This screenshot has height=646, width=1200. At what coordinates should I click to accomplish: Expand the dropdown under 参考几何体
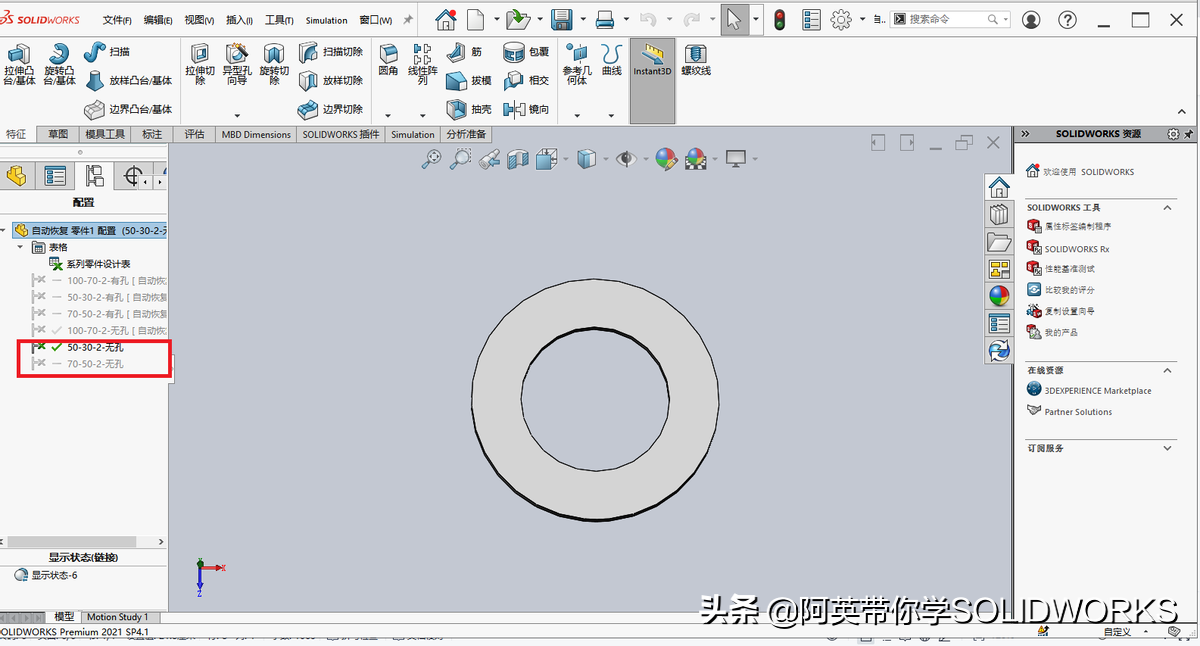tap(577, 116)
